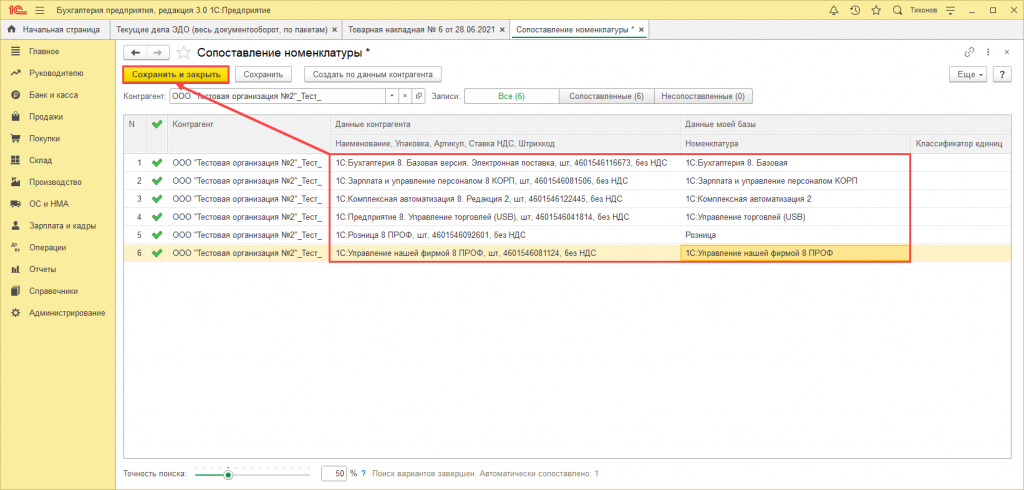Open the 1C main menu hamburger icon
This screenshot has height=490, width=1024.
40,10
